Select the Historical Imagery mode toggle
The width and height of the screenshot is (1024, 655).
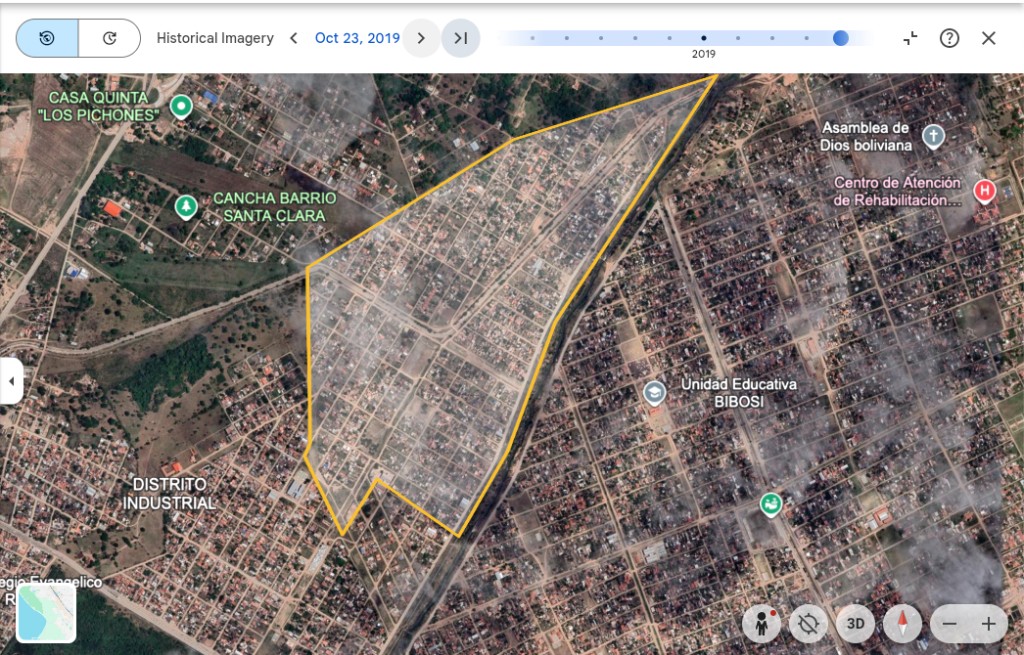coord(47,38)
